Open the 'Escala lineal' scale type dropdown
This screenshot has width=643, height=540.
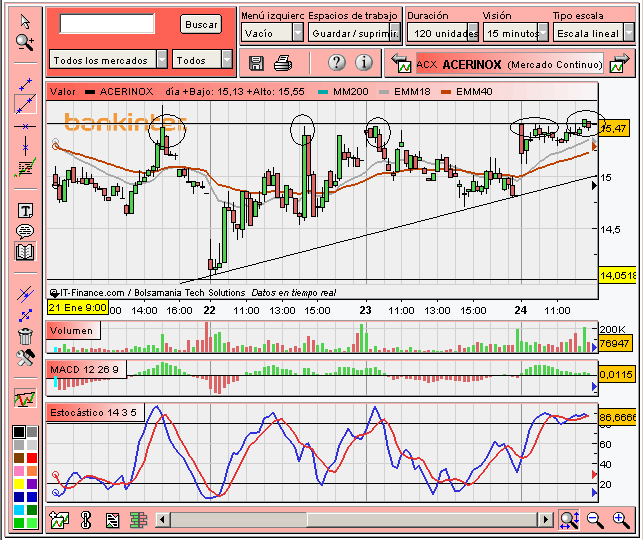click(593, 33)
